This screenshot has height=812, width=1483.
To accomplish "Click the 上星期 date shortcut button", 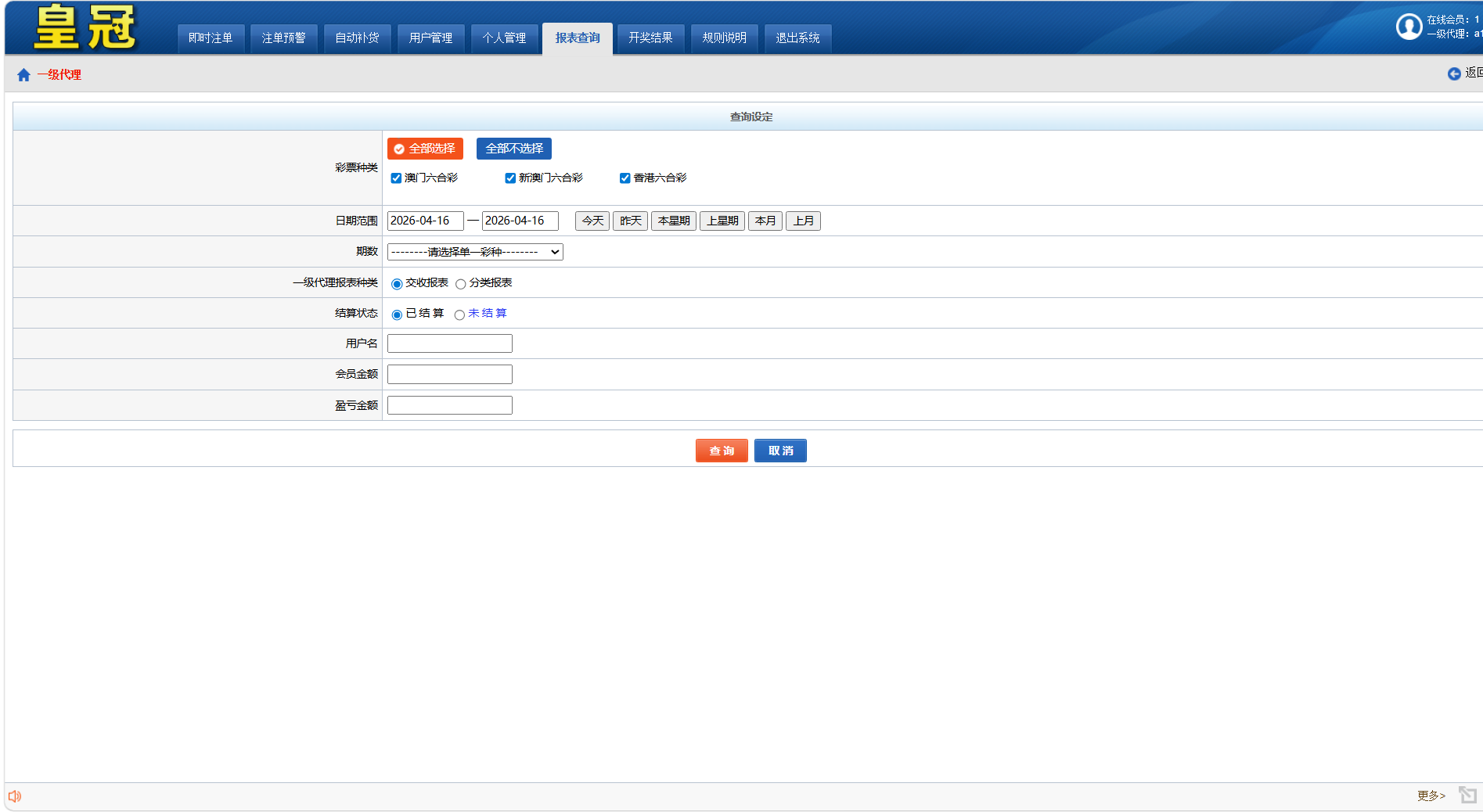I will [722, 221].
